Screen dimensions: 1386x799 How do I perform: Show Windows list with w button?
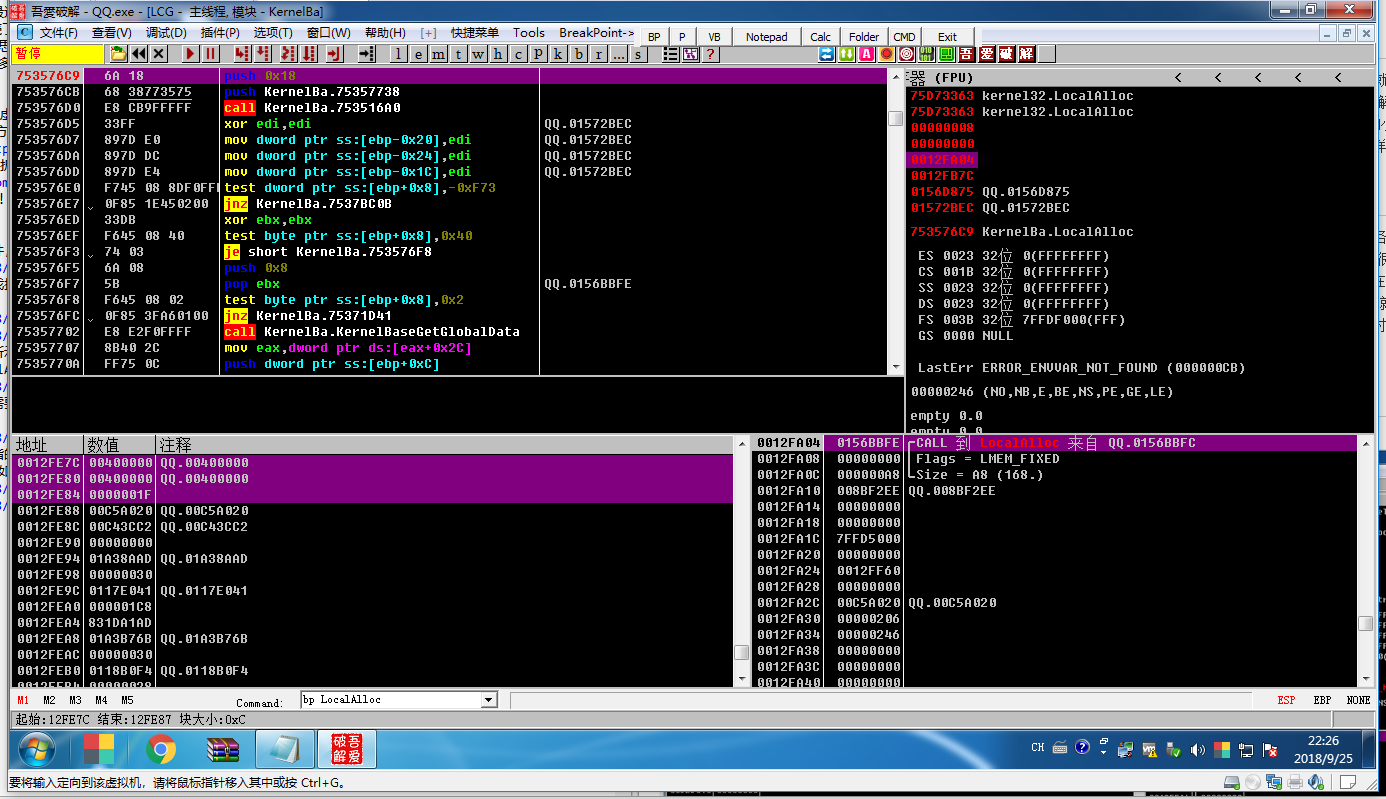pos(478,54)
